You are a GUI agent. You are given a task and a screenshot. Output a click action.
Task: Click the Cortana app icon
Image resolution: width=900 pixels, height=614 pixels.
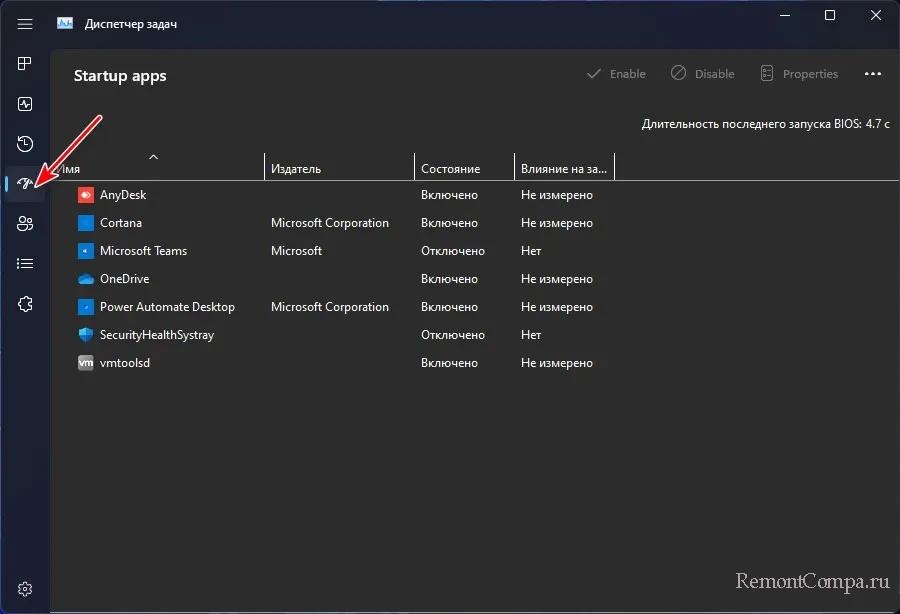(86, 223)
